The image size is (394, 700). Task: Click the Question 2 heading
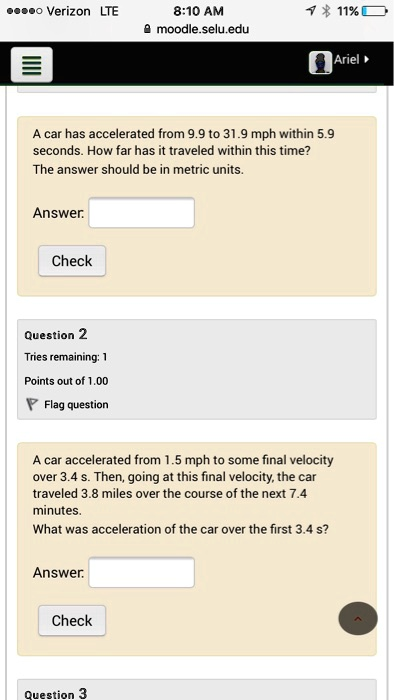pos(56,334)
